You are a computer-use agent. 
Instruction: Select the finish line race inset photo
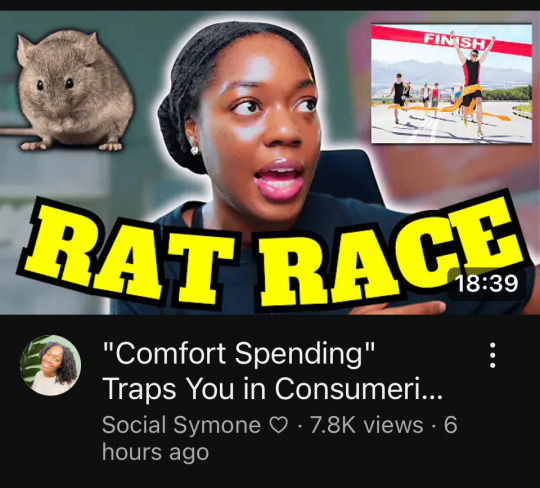pyautogui.click(x=451, y=83)
